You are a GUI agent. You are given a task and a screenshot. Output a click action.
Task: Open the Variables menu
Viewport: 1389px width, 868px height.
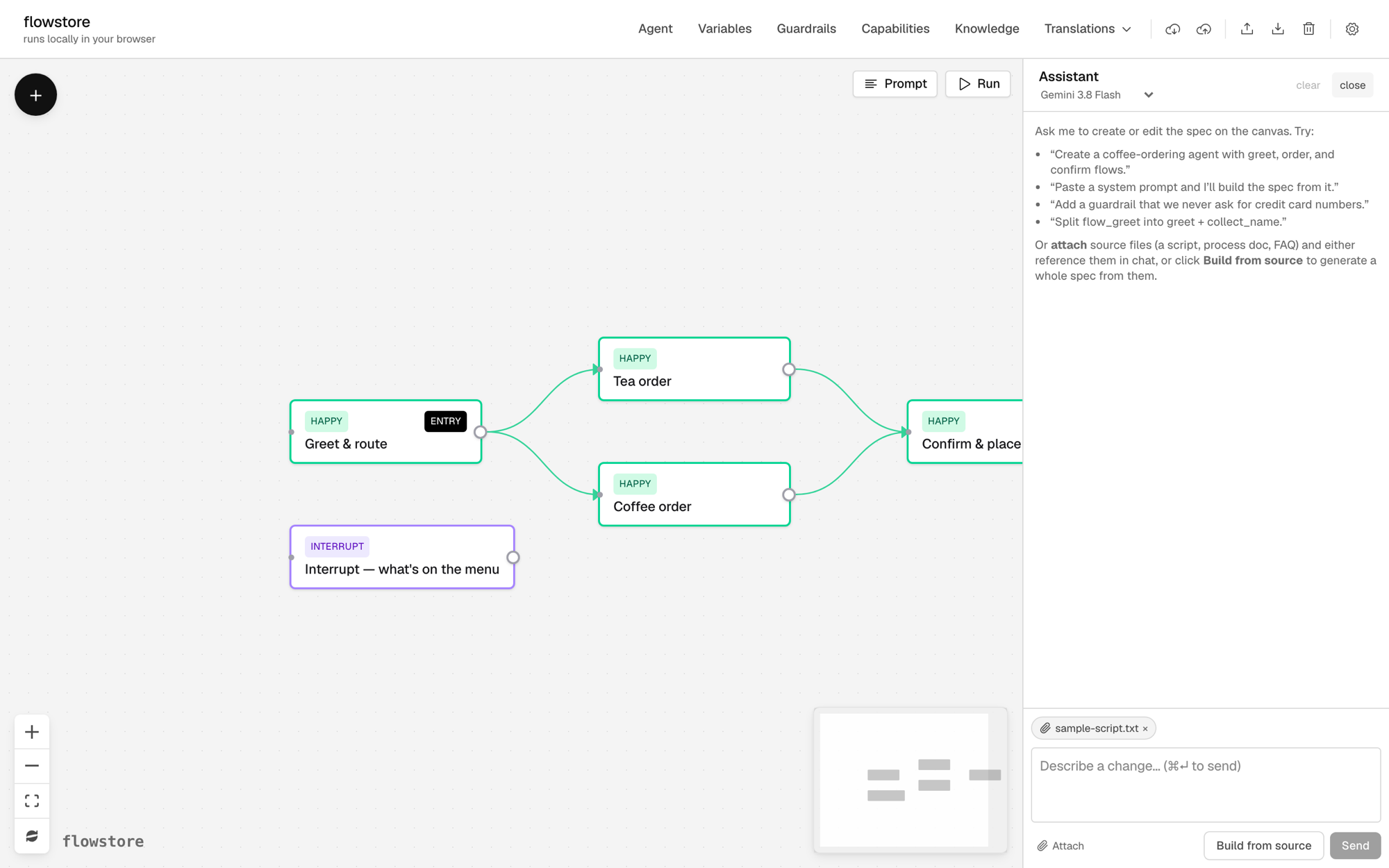click(x=724, y=29)
